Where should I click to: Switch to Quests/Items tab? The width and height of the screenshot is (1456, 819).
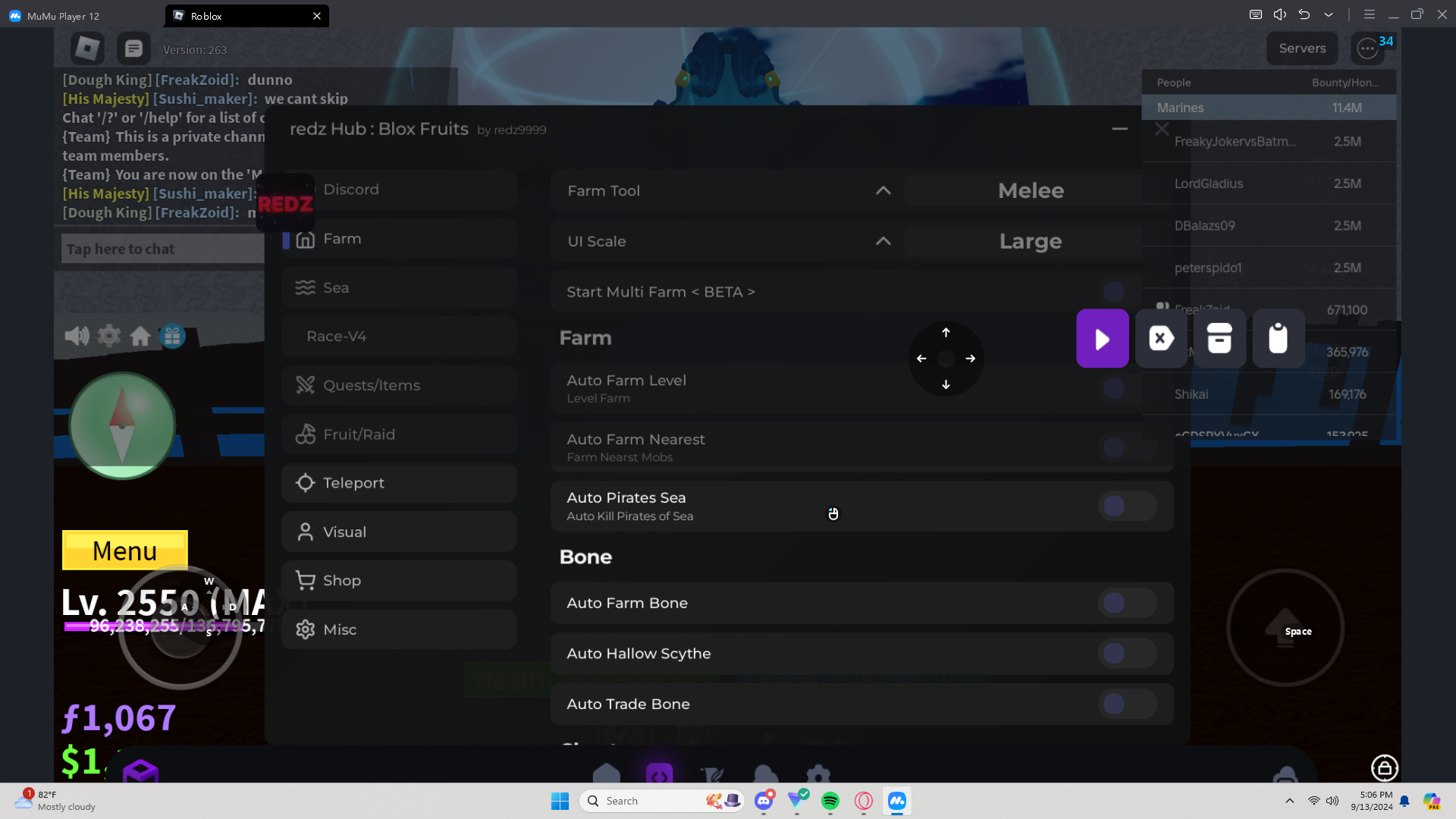tap(400, 385)
